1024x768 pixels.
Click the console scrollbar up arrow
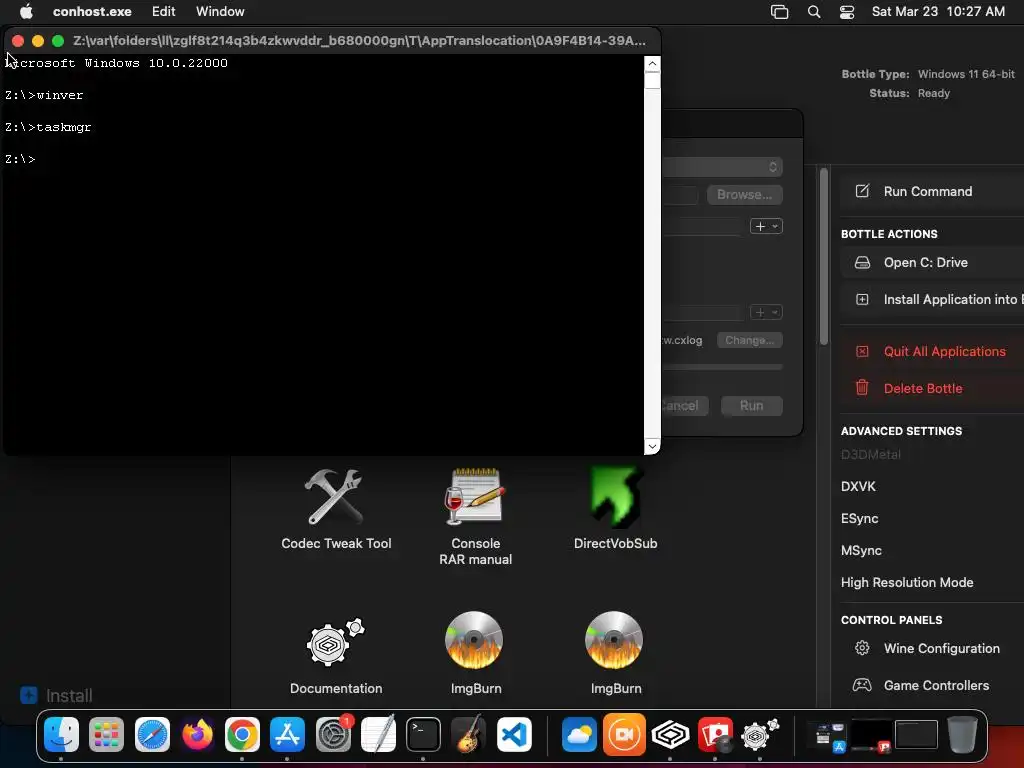652,63
